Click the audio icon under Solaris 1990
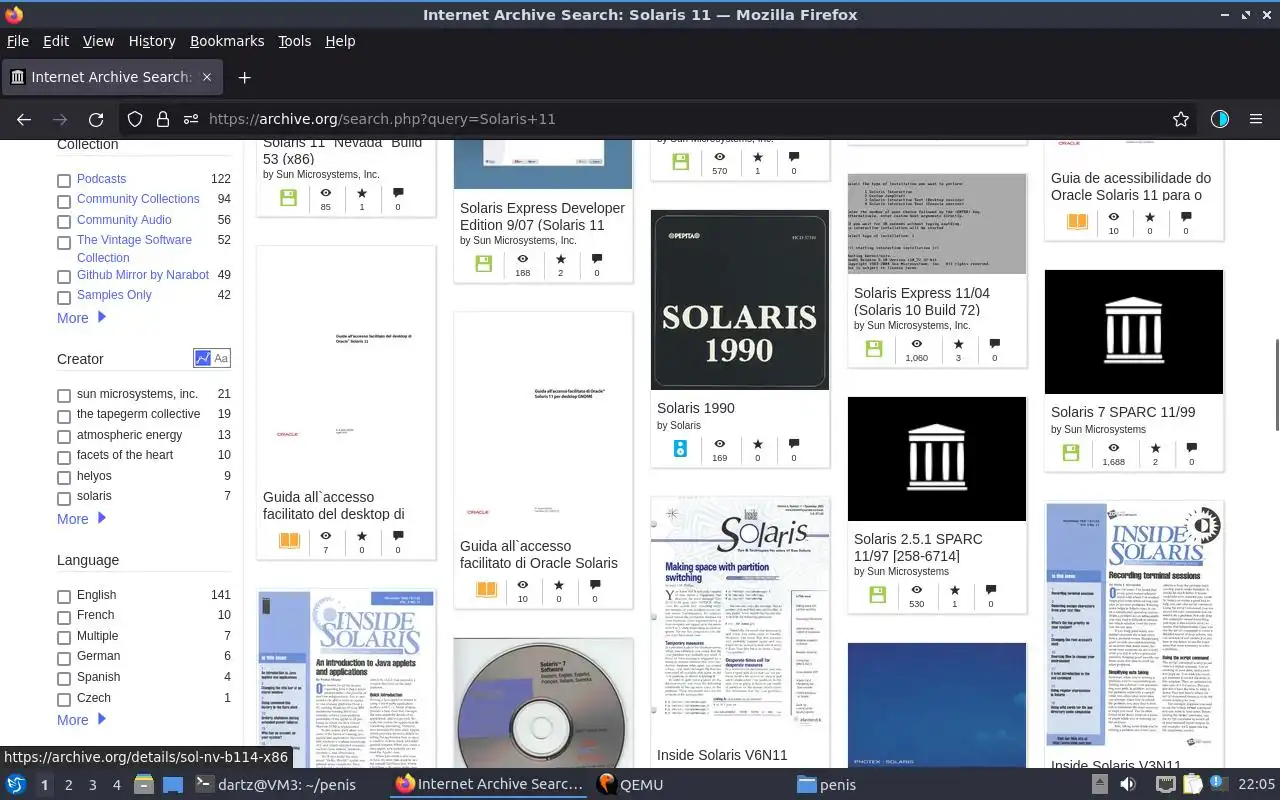 tap(680, 449)
